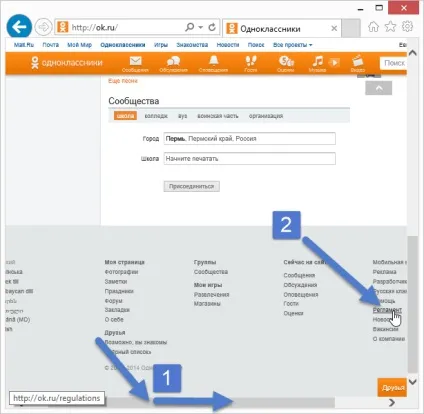Open footer link Сообщества

(211, 272)
